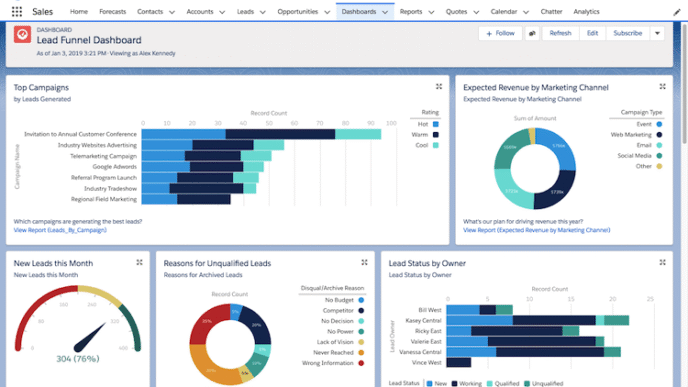
Task: Open View Report (Leads_By_Campaign) link
Action: [60, 230]
